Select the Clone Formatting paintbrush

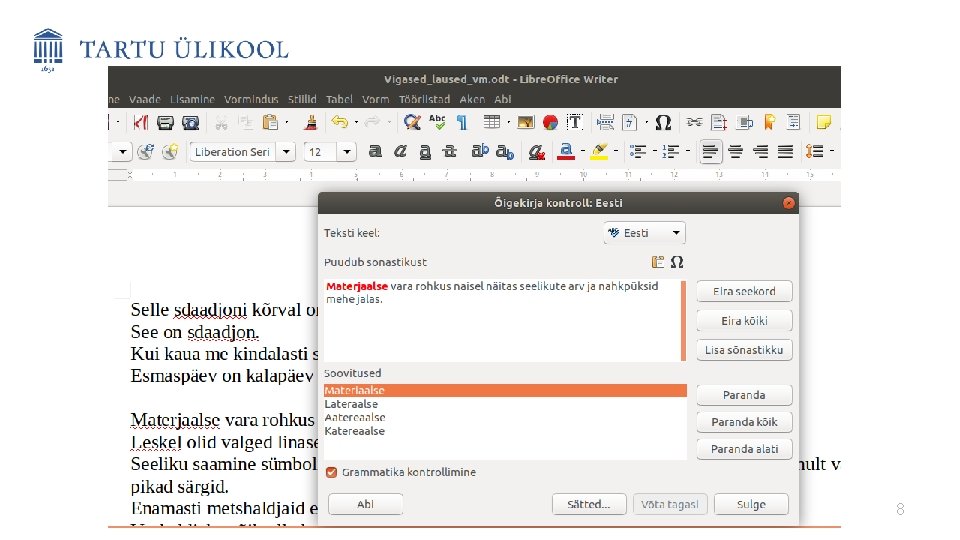point(311,122)
